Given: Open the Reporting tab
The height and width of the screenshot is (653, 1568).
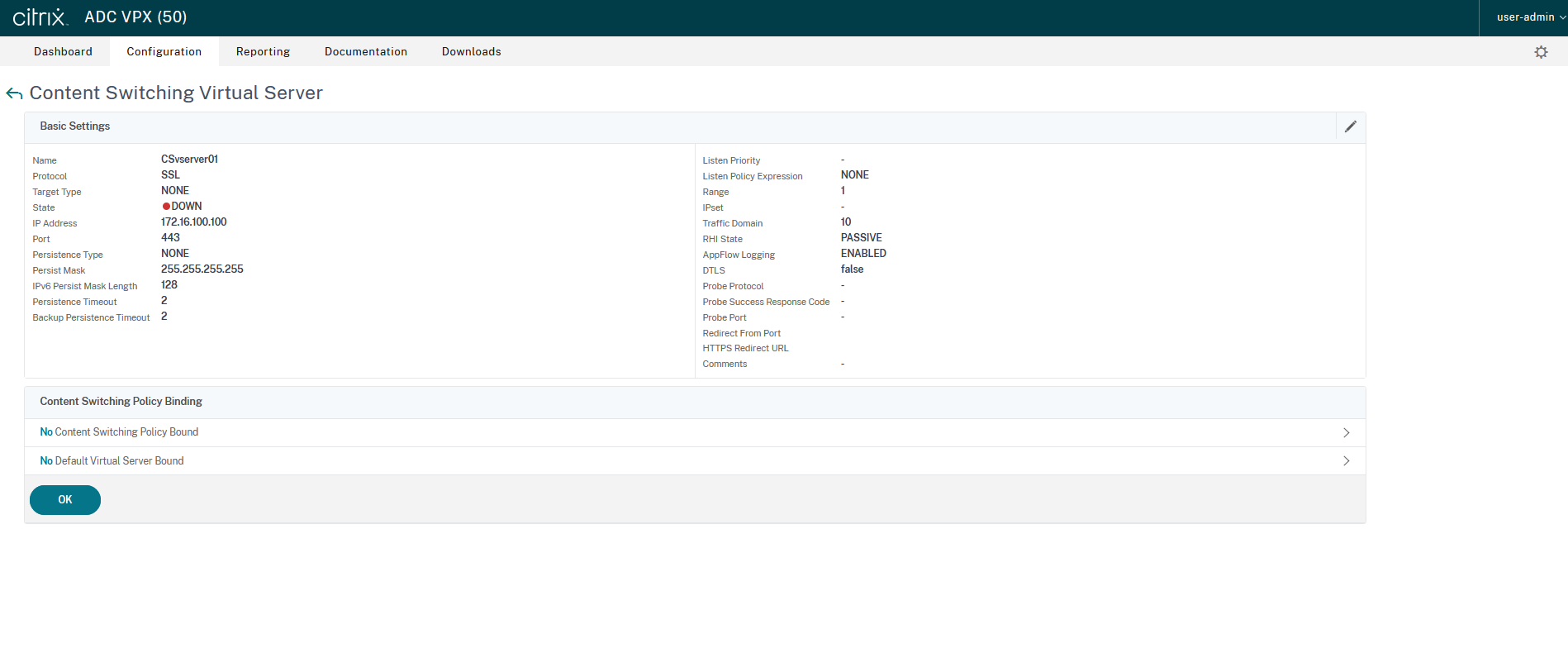Looking at the screenshot, I should pos(263,51).
